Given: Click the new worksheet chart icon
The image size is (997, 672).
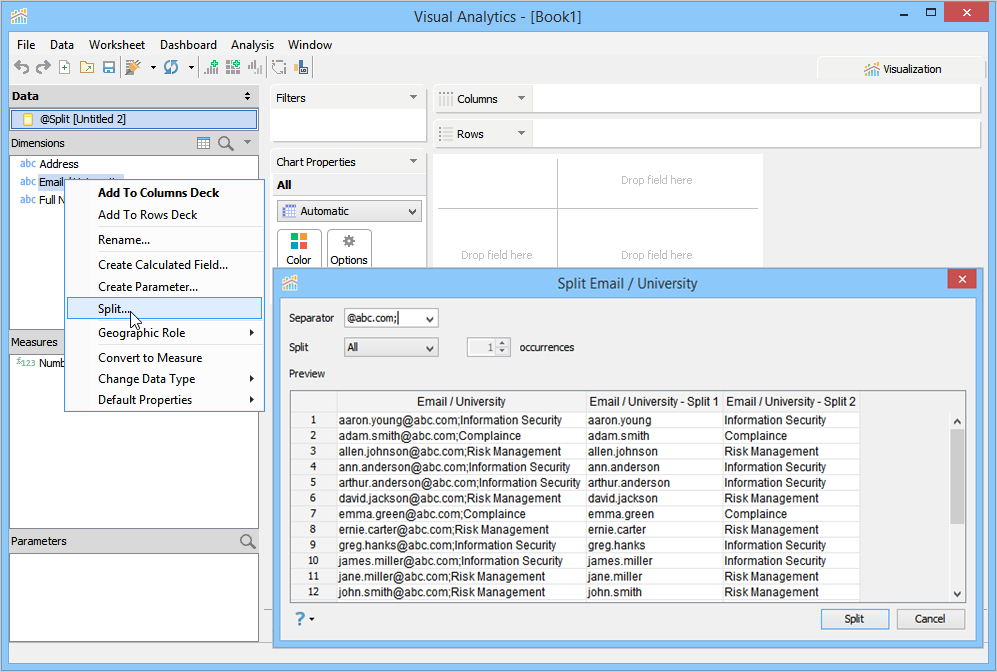Looking at the screenshot, I should pos(211,67).
